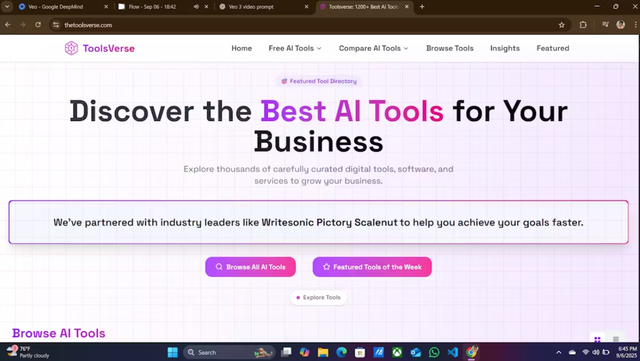This screenshot has height=361, width=640.
Task: Show hidden system tray icons chevron
Action: 558,352
